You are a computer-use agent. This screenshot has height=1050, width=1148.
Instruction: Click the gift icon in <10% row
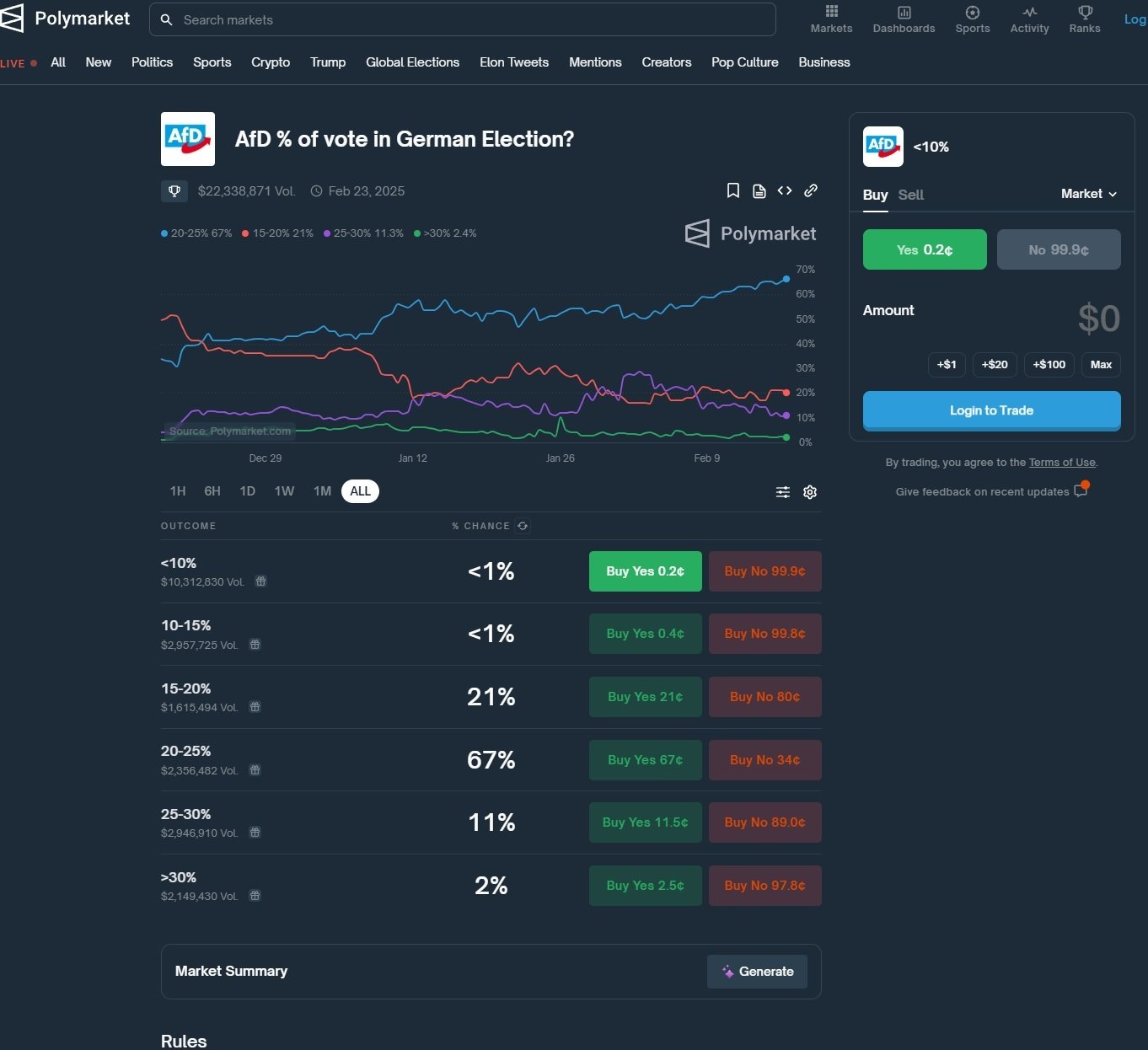261,581
